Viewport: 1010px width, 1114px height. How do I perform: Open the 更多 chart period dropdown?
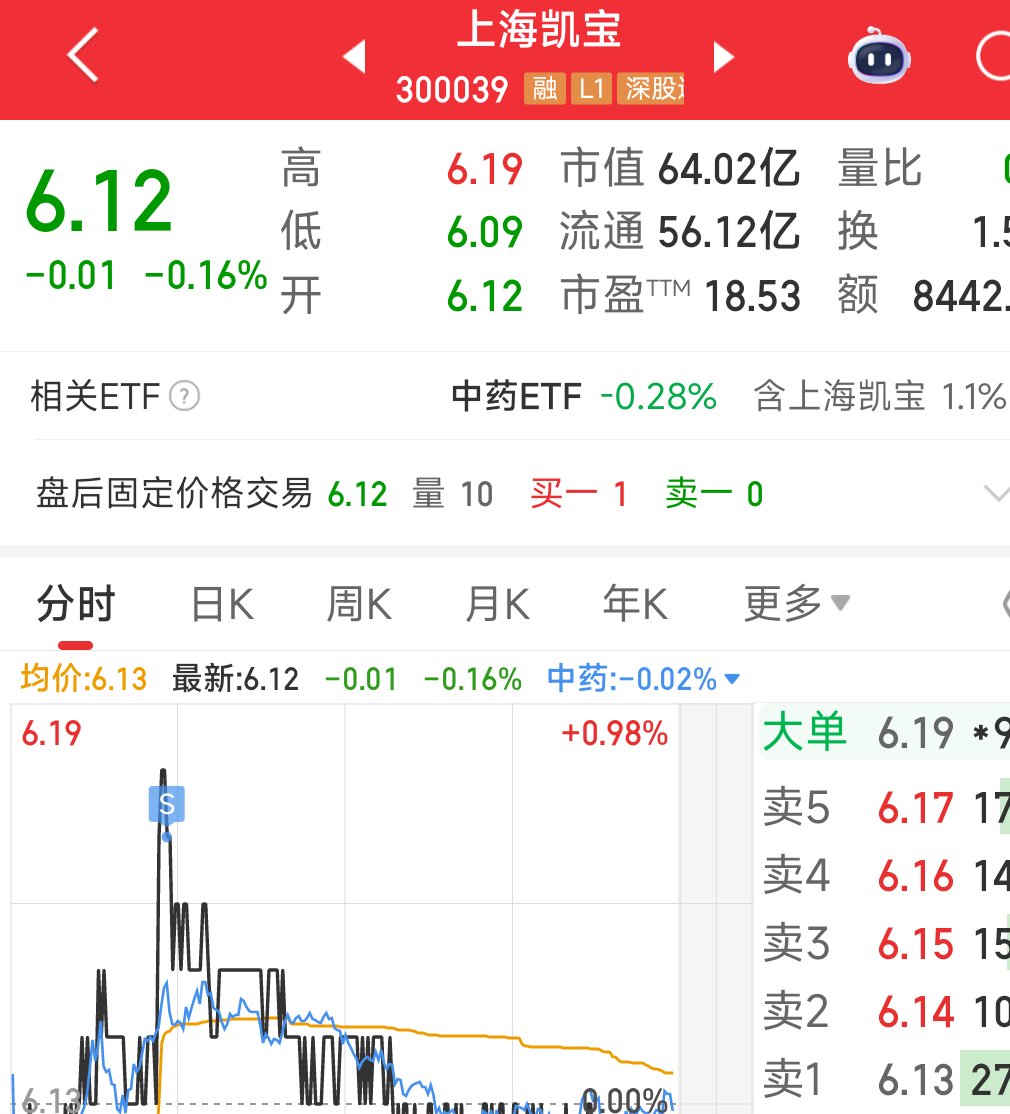pos(796,604)
